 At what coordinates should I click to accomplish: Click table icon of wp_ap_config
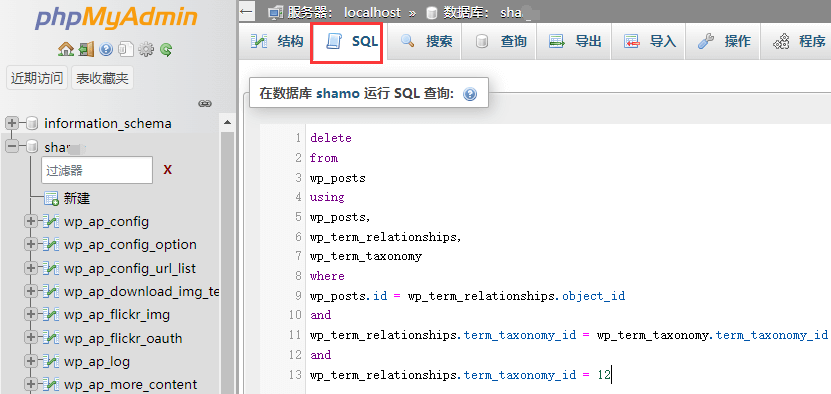pyautogui.click(x=51, y=221)
